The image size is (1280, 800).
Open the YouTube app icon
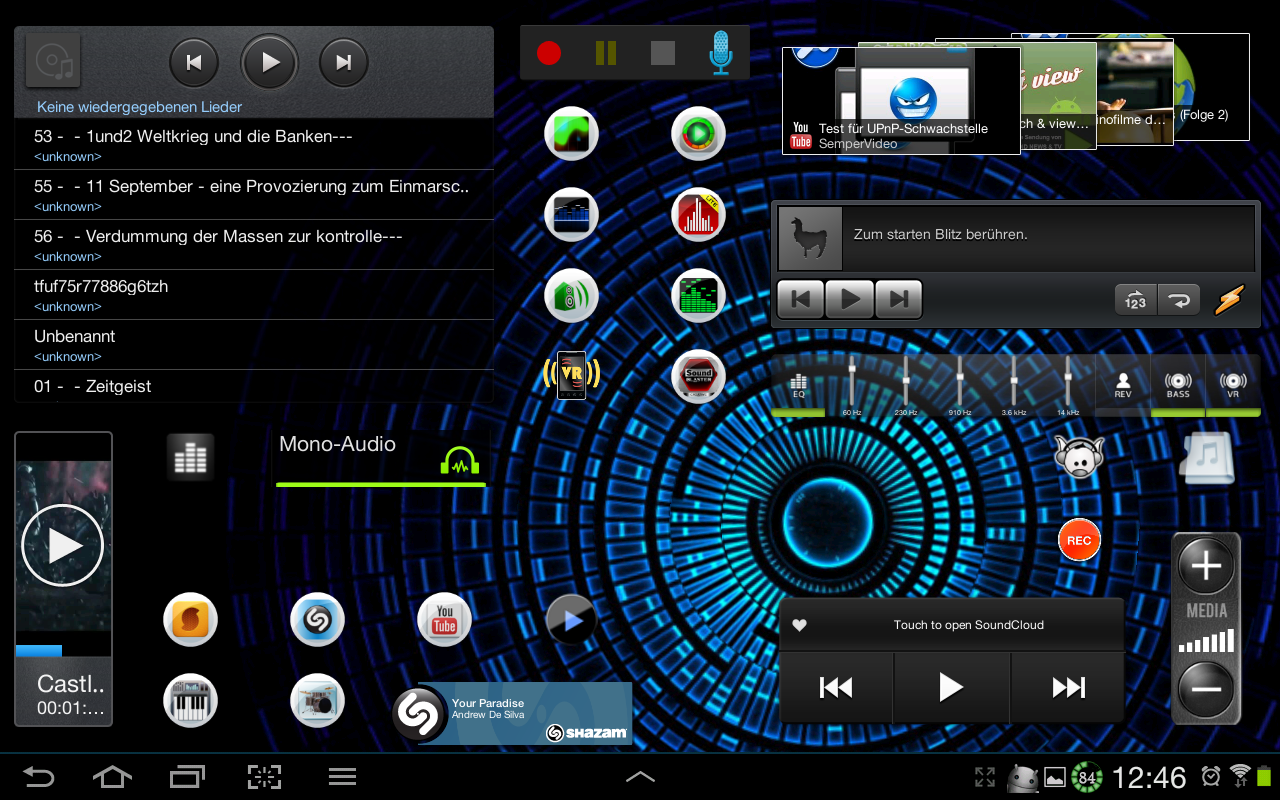pyautogui.click(x=444, y=620)
